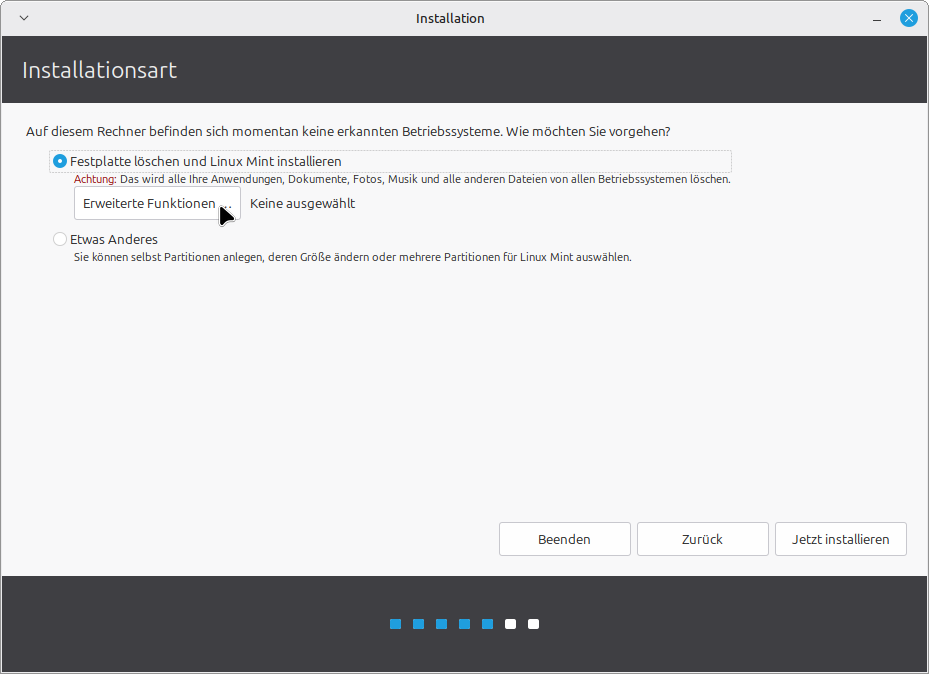Go back with the 'Zurück' button
Image resolution: width=929 pixels, height=674 pixels.
pyautogui.click(x=702, y=539)
